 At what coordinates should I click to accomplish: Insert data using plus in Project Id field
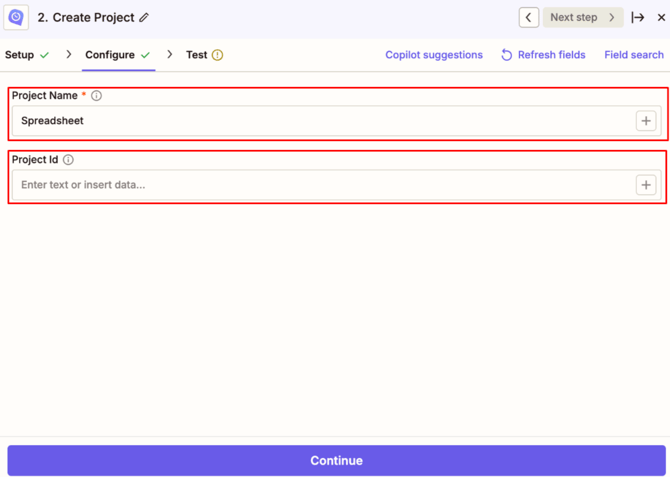tap(646, 185)
